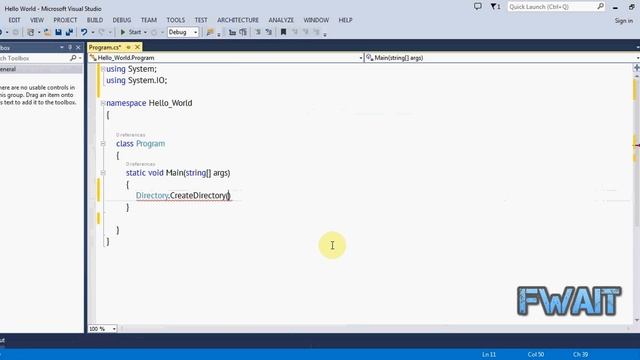Collapse the Main method outline
The image size is (640, 360).
click(x=103, y=173)
